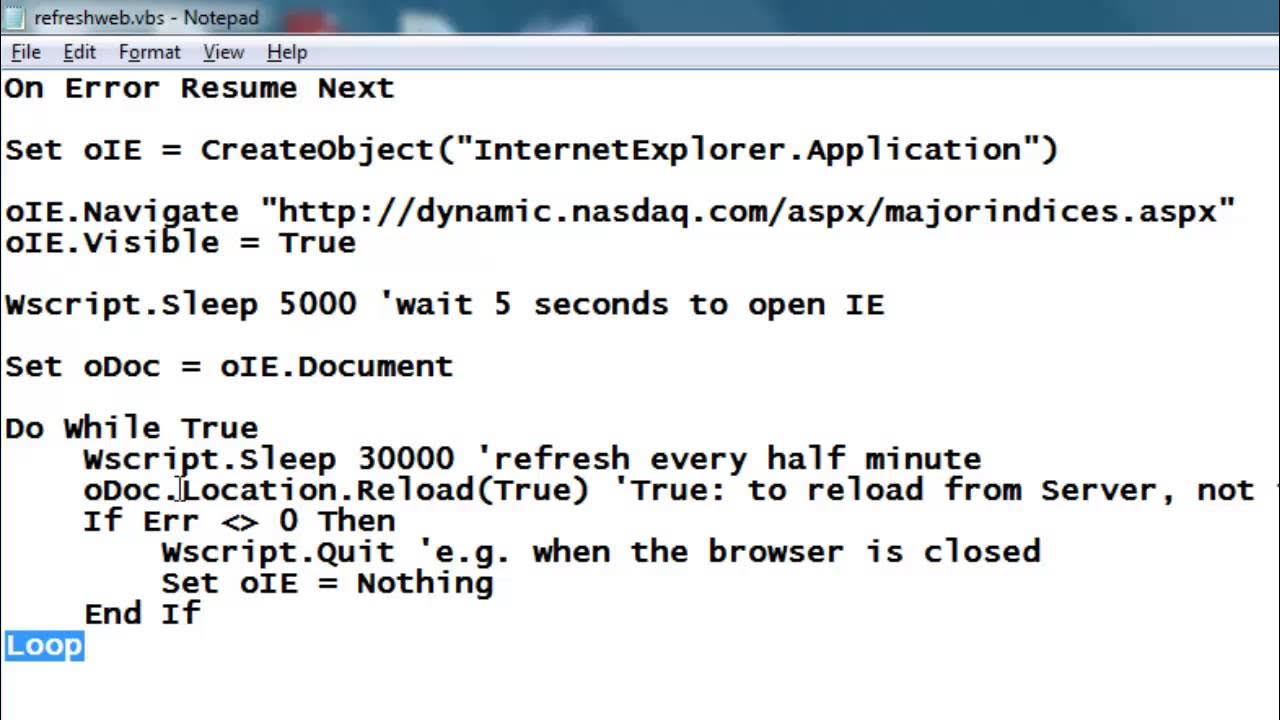The width and height of the screenshot is (1280, 720).
Task: Click on the If Err <> 0 Then line
Action: (239, 522)
